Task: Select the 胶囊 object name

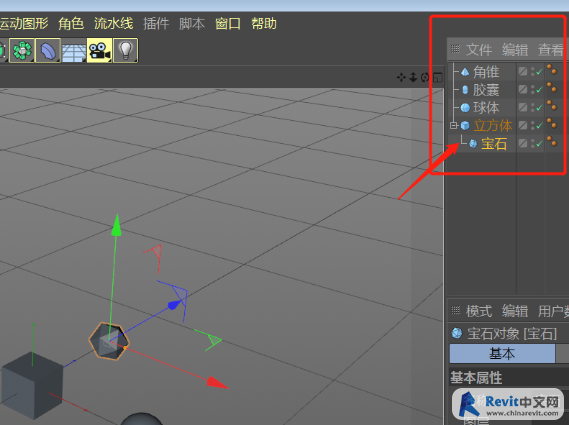Action: (486, 90)
